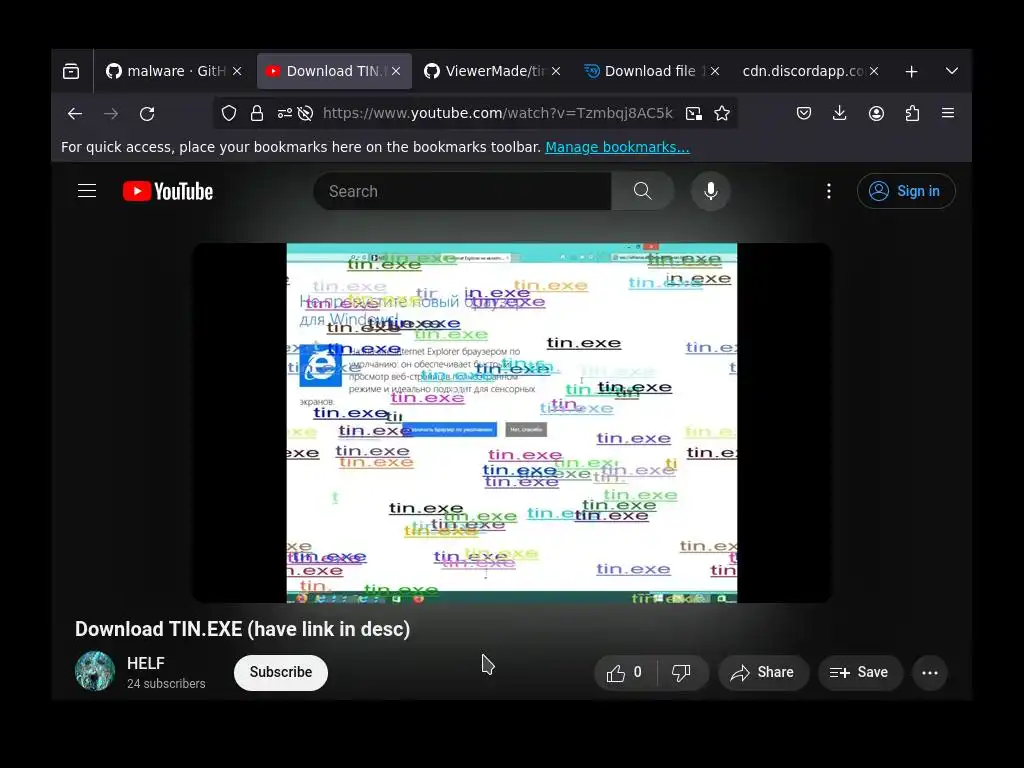The height and width of the screenshot is (768, 1024).
Task: Save page to Pocket
Action: 804,114
